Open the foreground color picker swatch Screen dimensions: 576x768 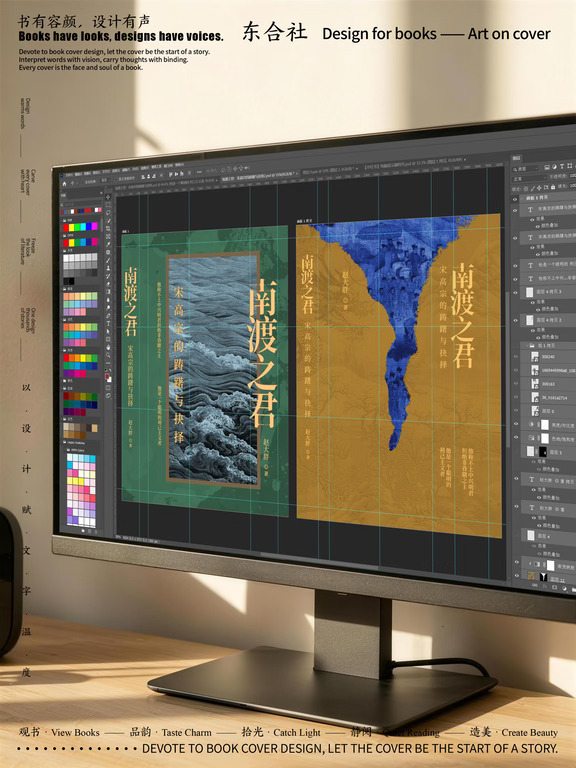tap(107, 377)
